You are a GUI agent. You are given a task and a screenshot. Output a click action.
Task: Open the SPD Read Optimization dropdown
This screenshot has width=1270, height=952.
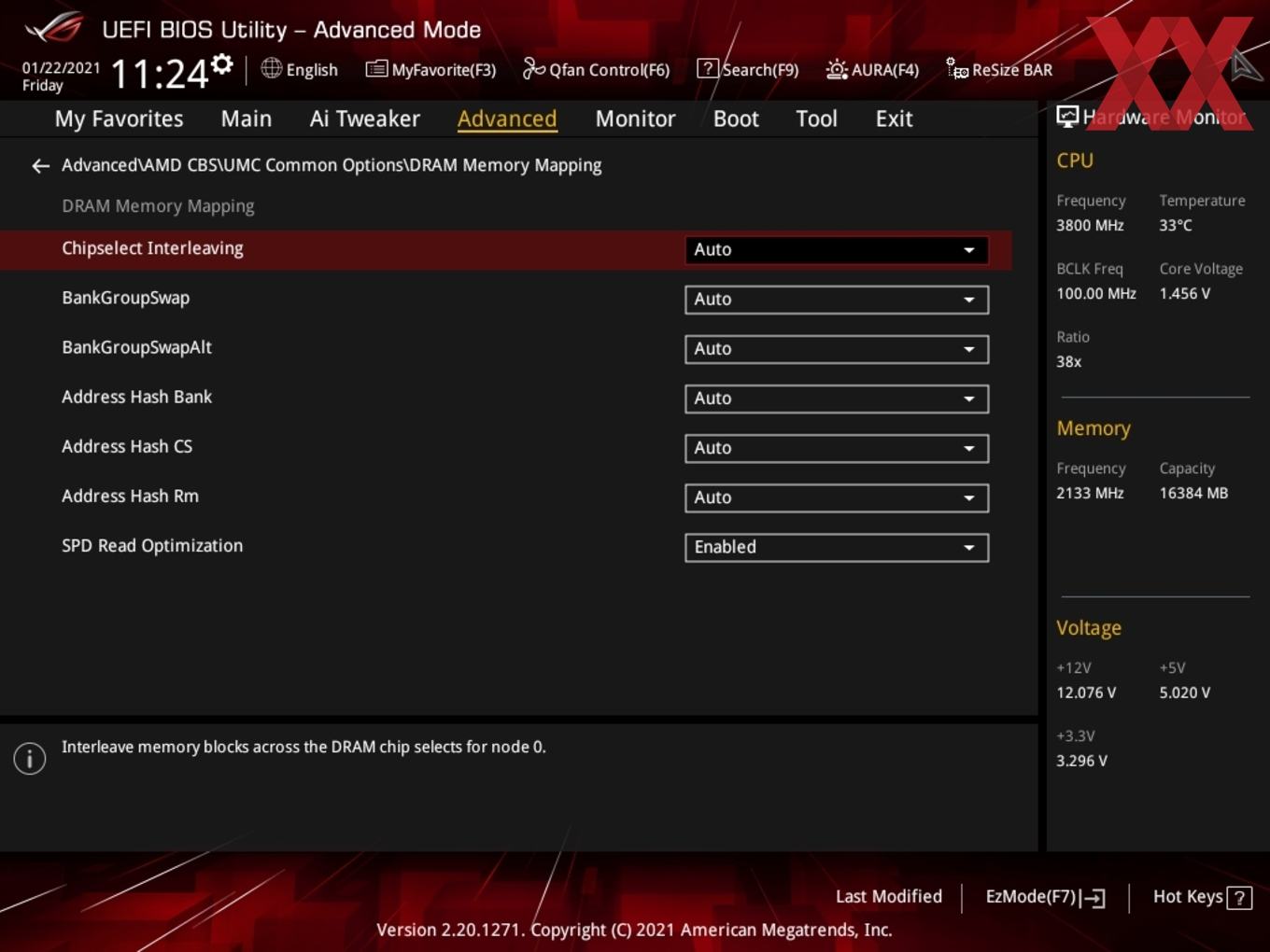[837, 547]
